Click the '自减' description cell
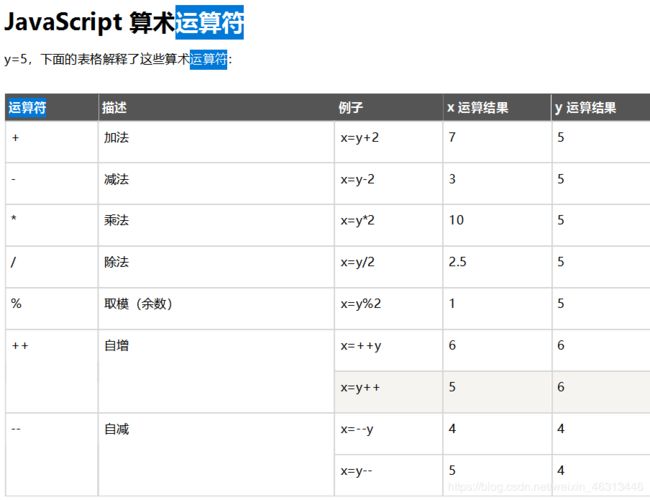Viewport: 650px width, 500px height. pos(216,455)
